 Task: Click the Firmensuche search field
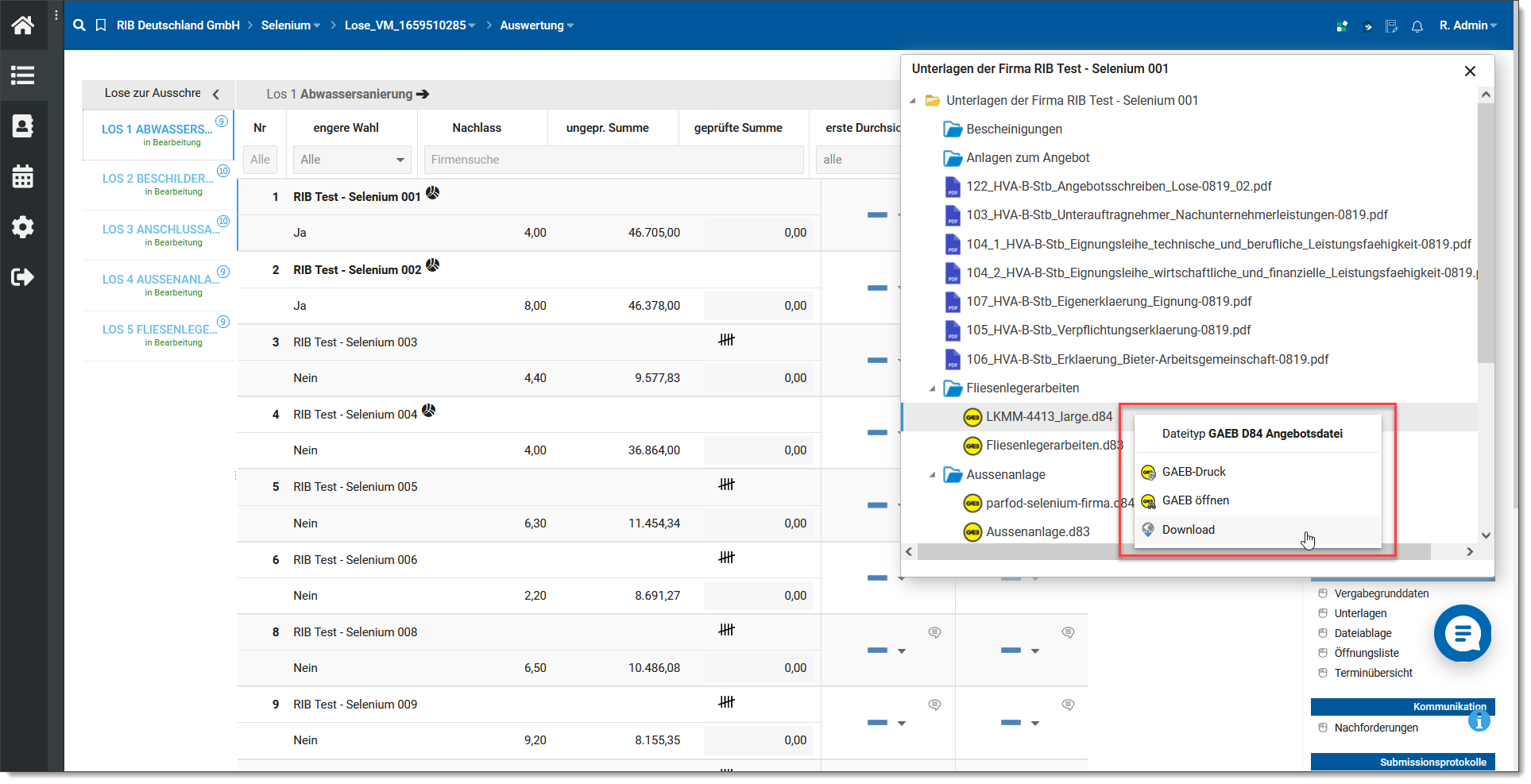click(613, 160)
